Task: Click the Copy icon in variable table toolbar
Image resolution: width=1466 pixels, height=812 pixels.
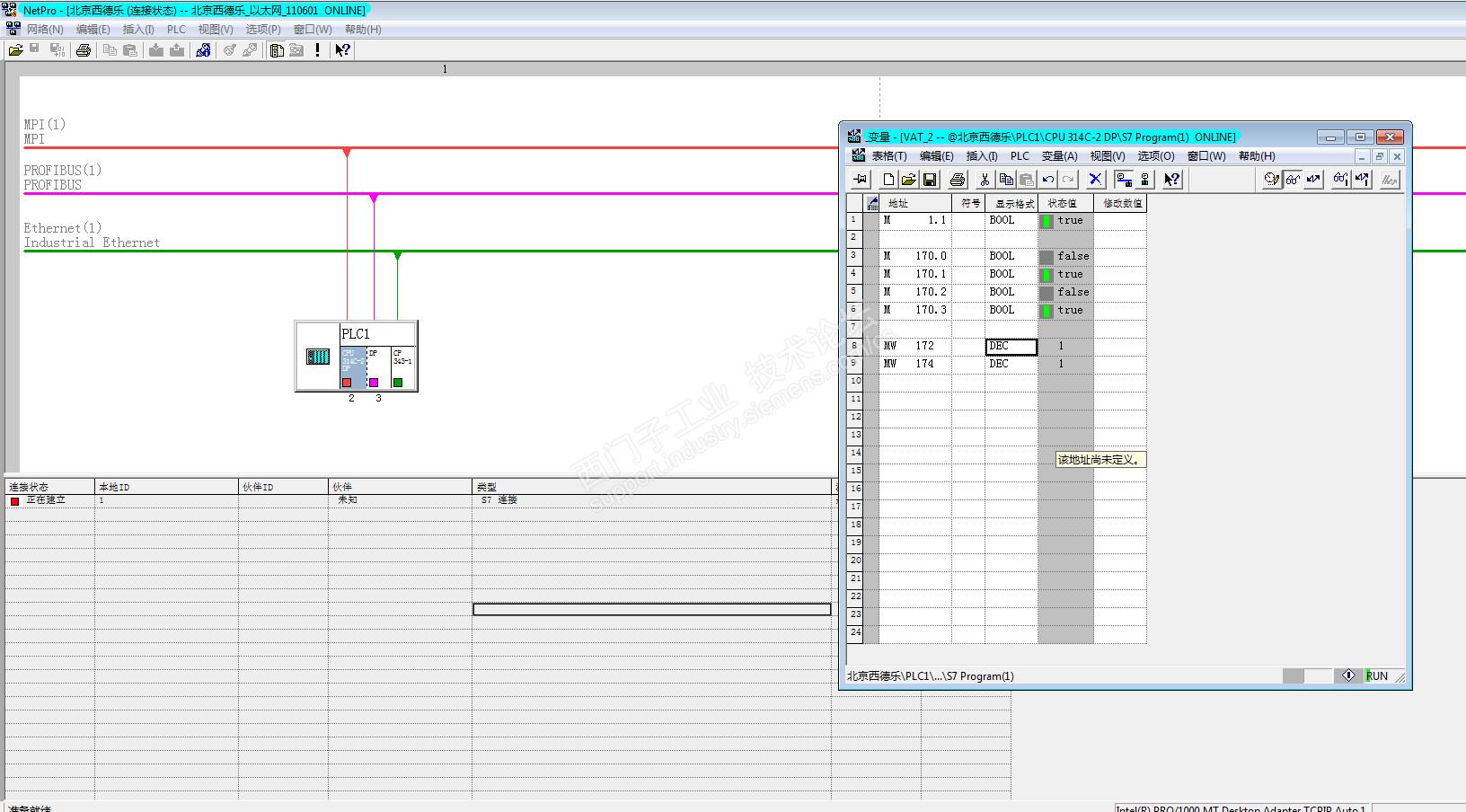Action: pyautogui.click(x=1006, y=180)
